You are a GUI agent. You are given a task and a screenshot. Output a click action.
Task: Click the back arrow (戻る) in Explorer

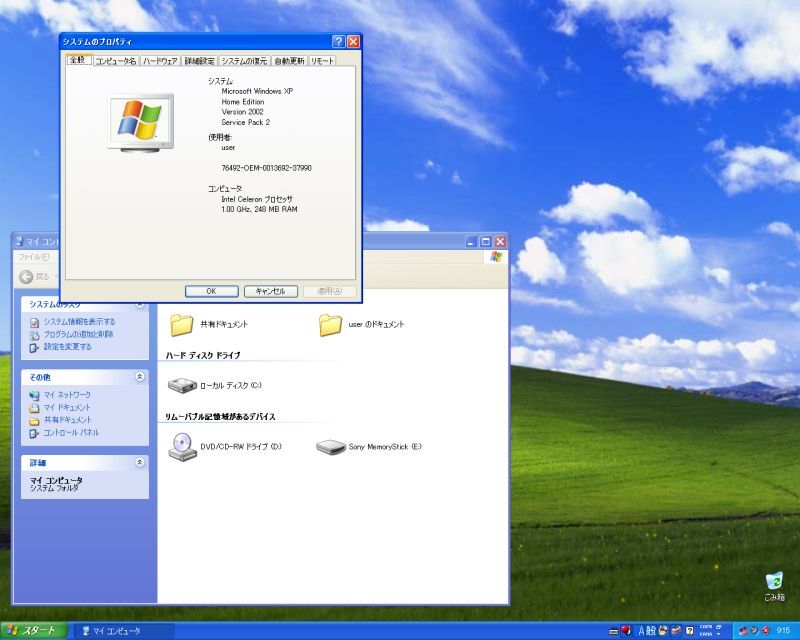tap(27, 277)
